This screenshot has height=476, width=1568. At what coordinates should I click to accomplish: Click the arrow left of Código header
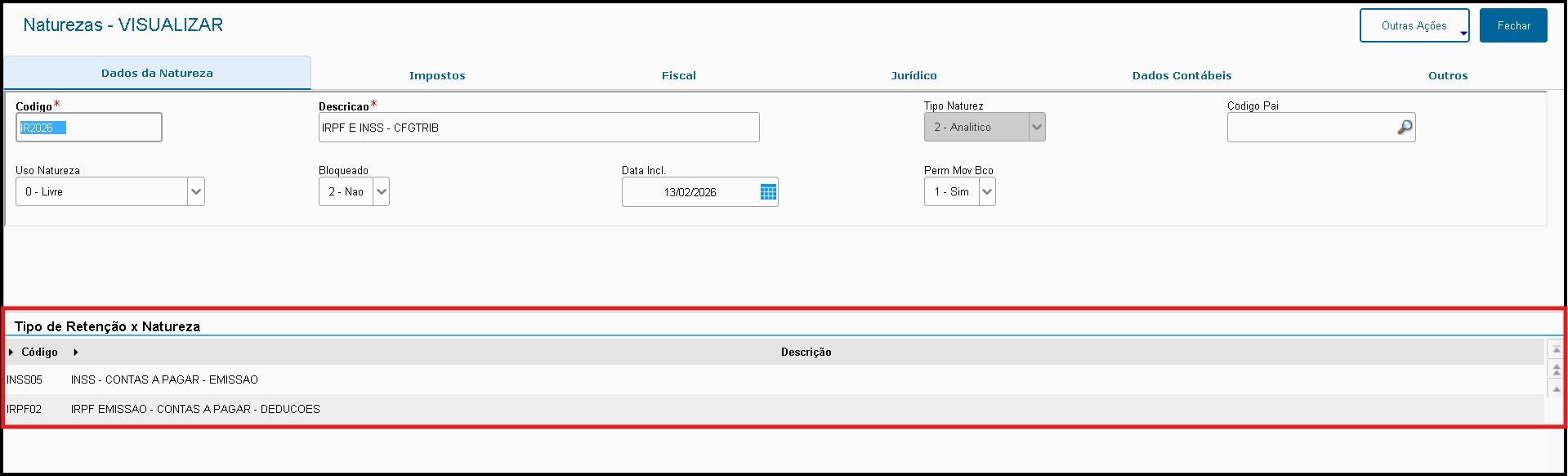11,353
